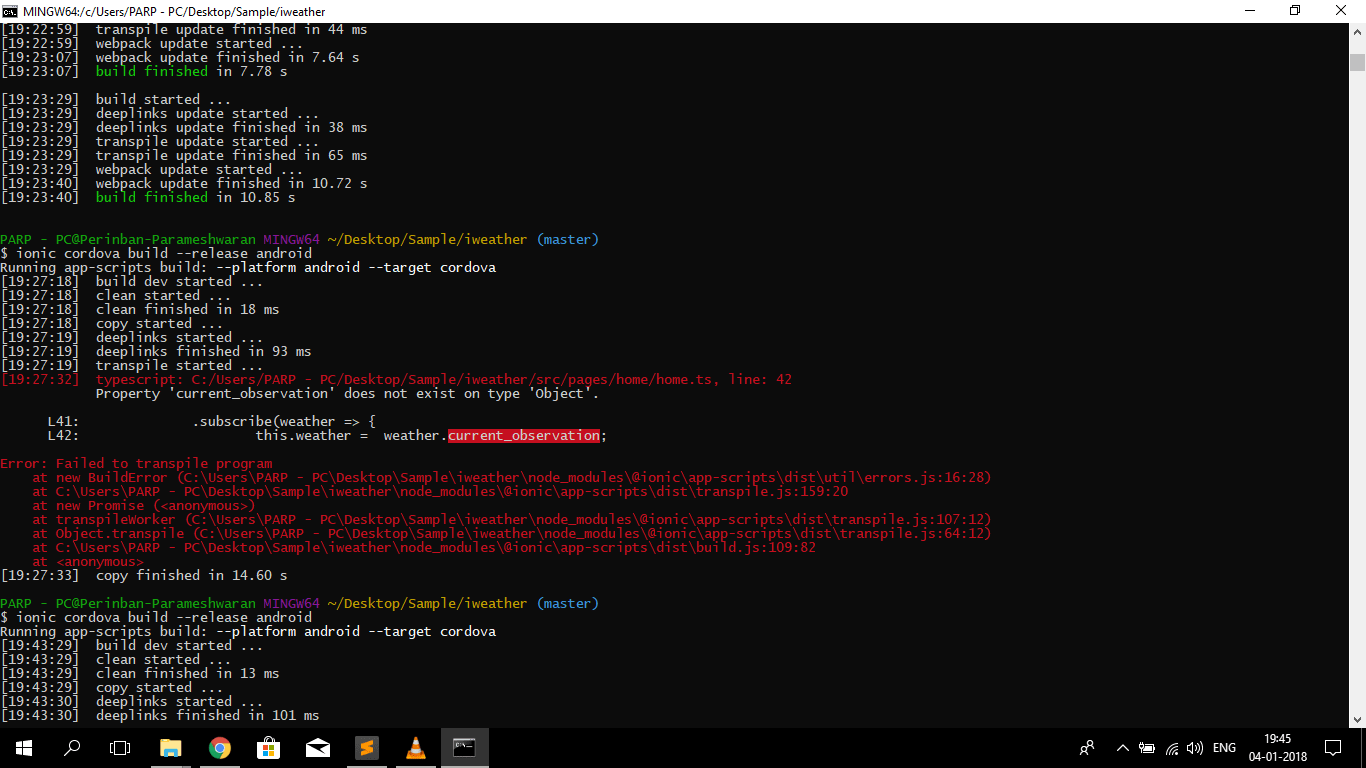Open Task View in the taskbar
Viewport: 1366px width, 768px height.
point(120,748)
